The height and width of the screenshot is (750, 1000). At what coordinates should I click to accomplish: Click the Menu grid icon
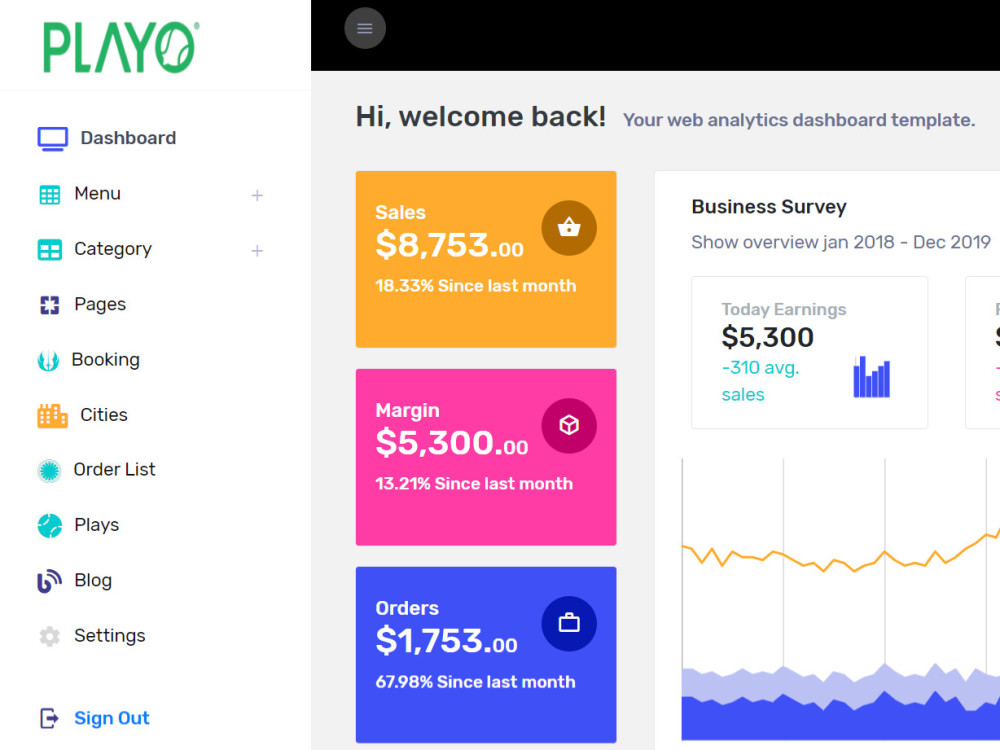click(50, 195)
